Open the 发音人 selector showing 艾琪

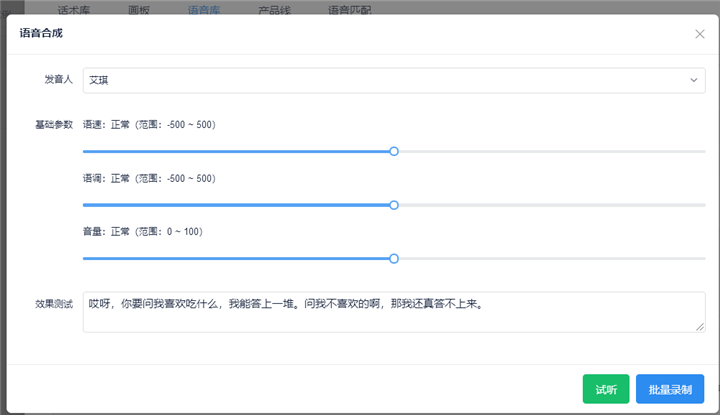[380, 80]
